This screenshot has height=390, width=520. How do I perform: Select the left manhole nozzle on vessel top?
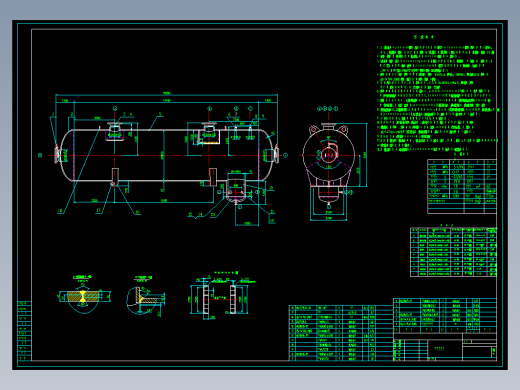(x=115, y=132)
